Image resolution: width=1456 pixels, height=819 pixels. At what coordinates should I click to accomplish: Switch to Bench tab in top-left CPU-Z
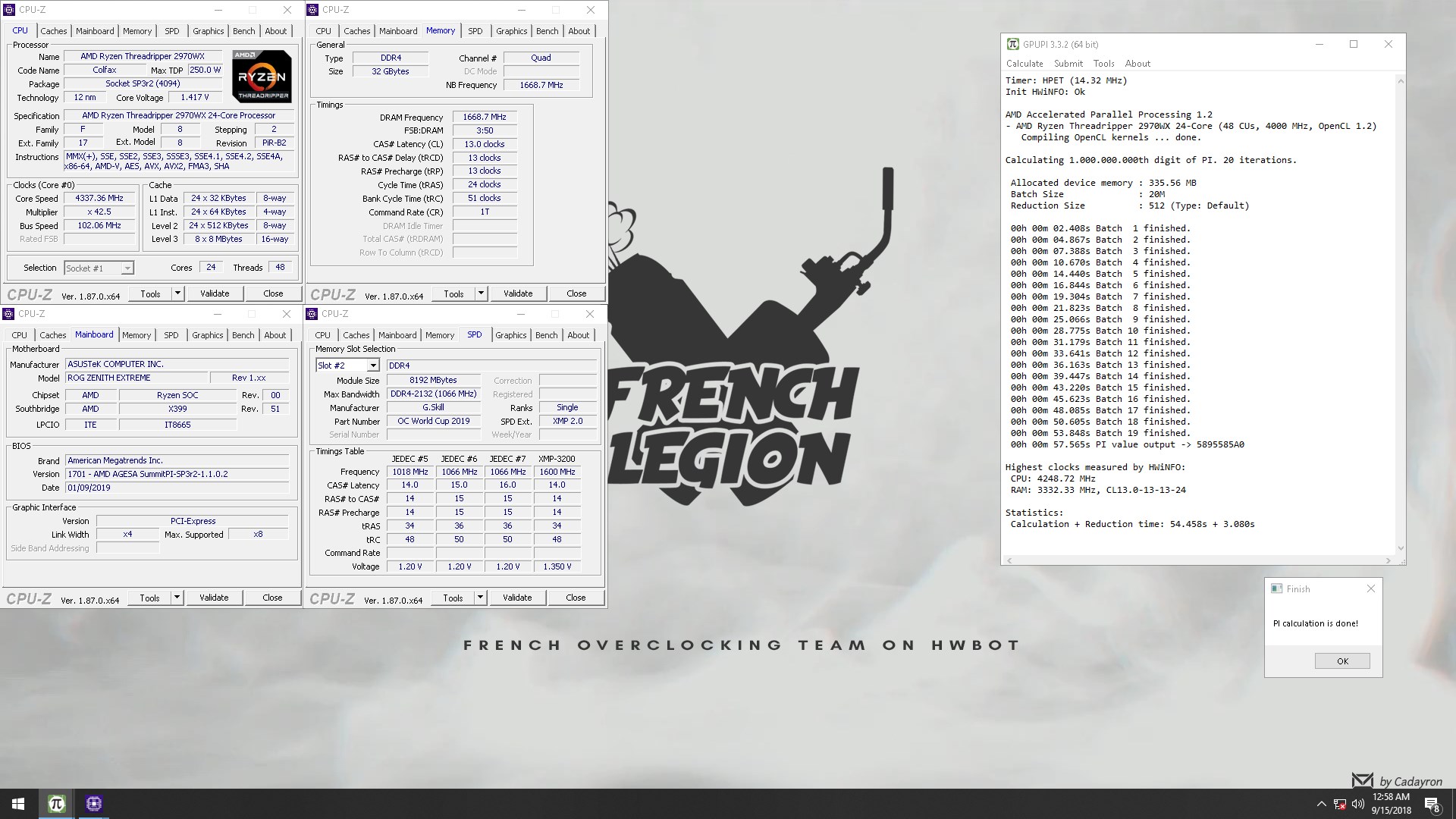point(243,31)
